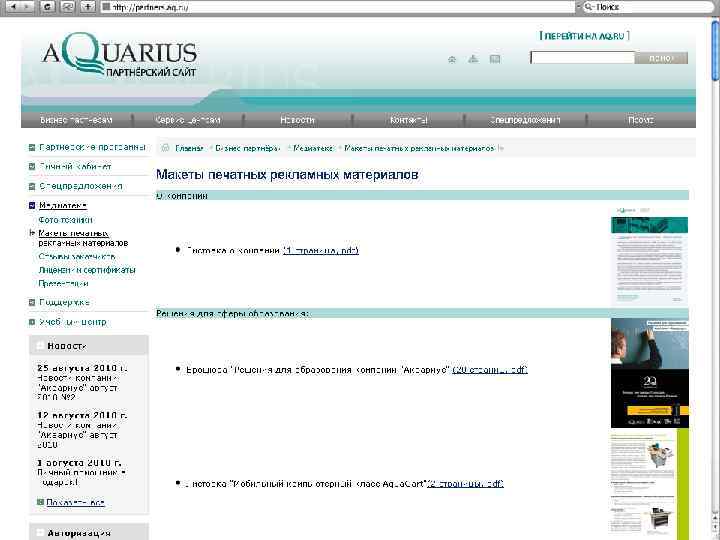Click the breadcrumb home icon
The width and height of the screenshot is (720, 540).
pyautogui.click(x=165, y=148)
